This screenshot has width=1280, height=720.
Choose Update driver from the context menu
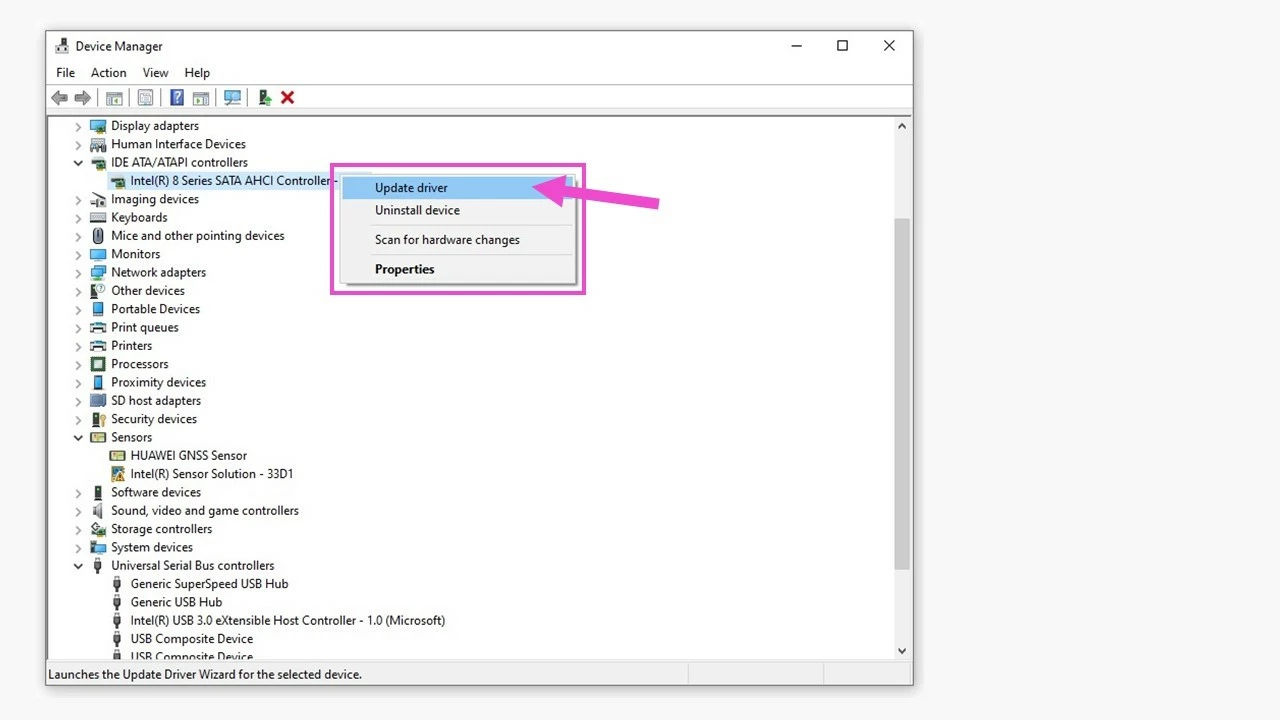coord(411,188)
